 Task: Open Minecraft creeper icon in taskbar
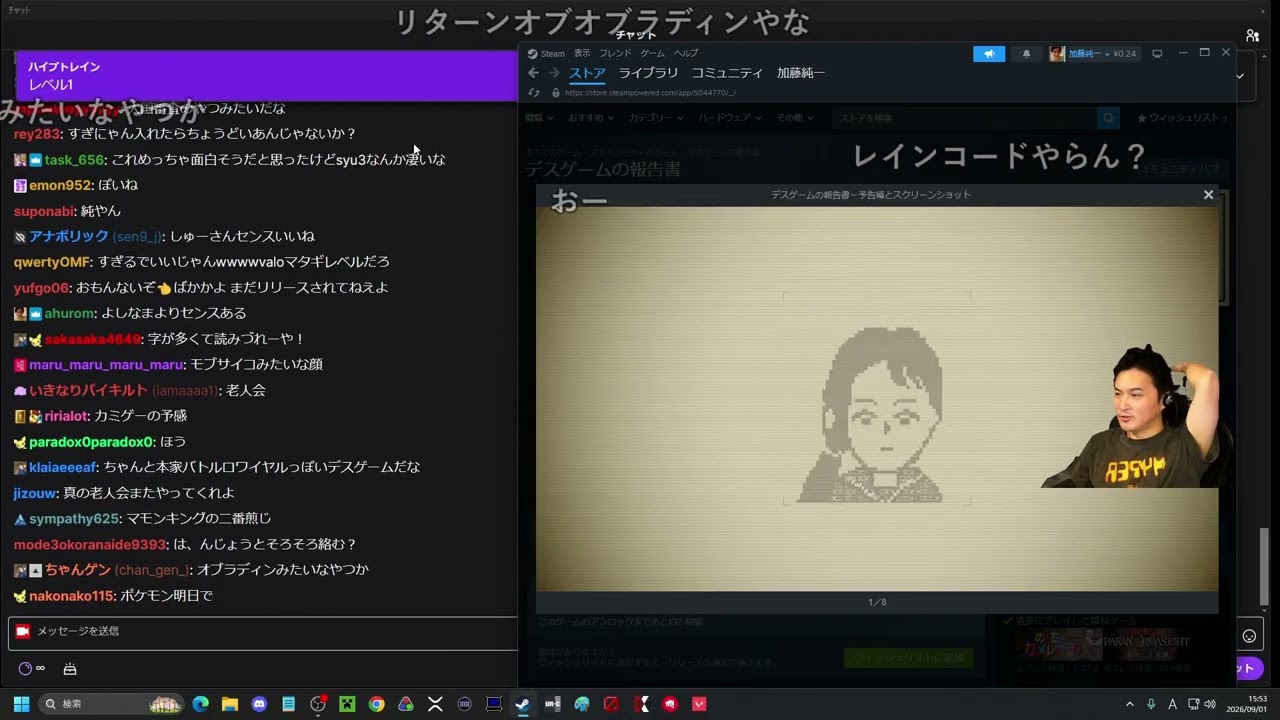tap(347, 704)
